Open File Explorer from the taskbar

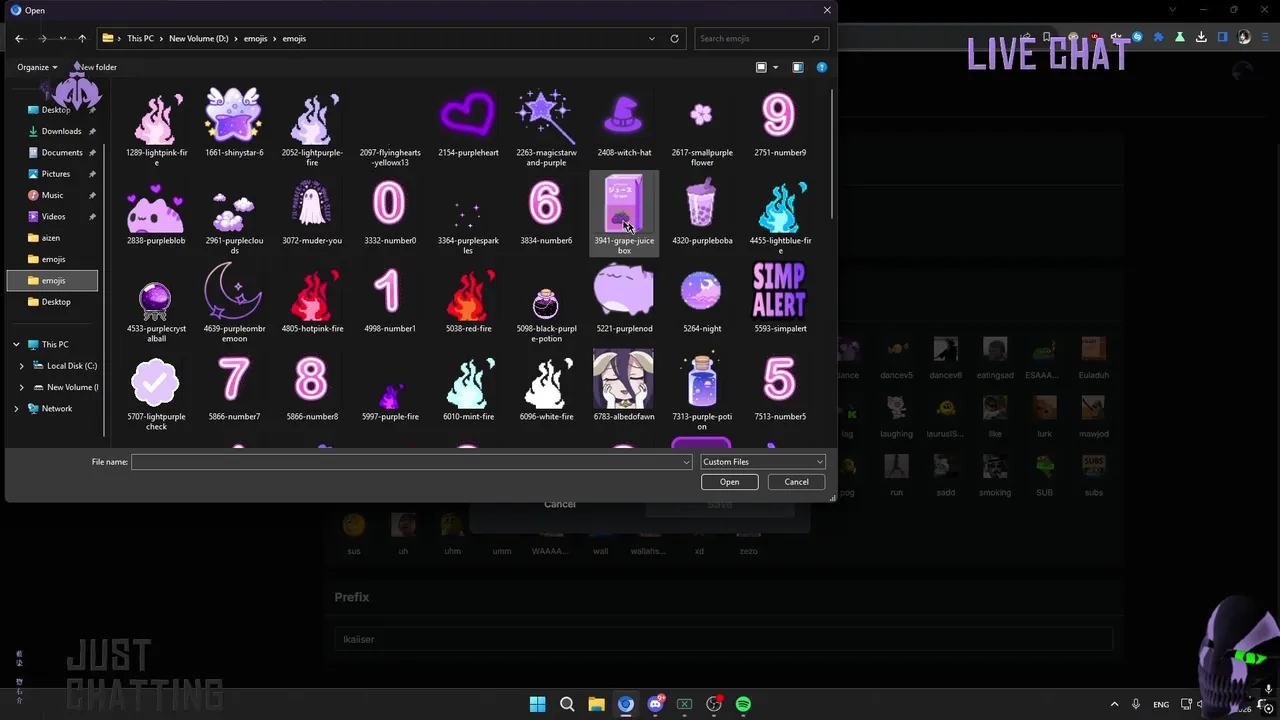[596, 704]
